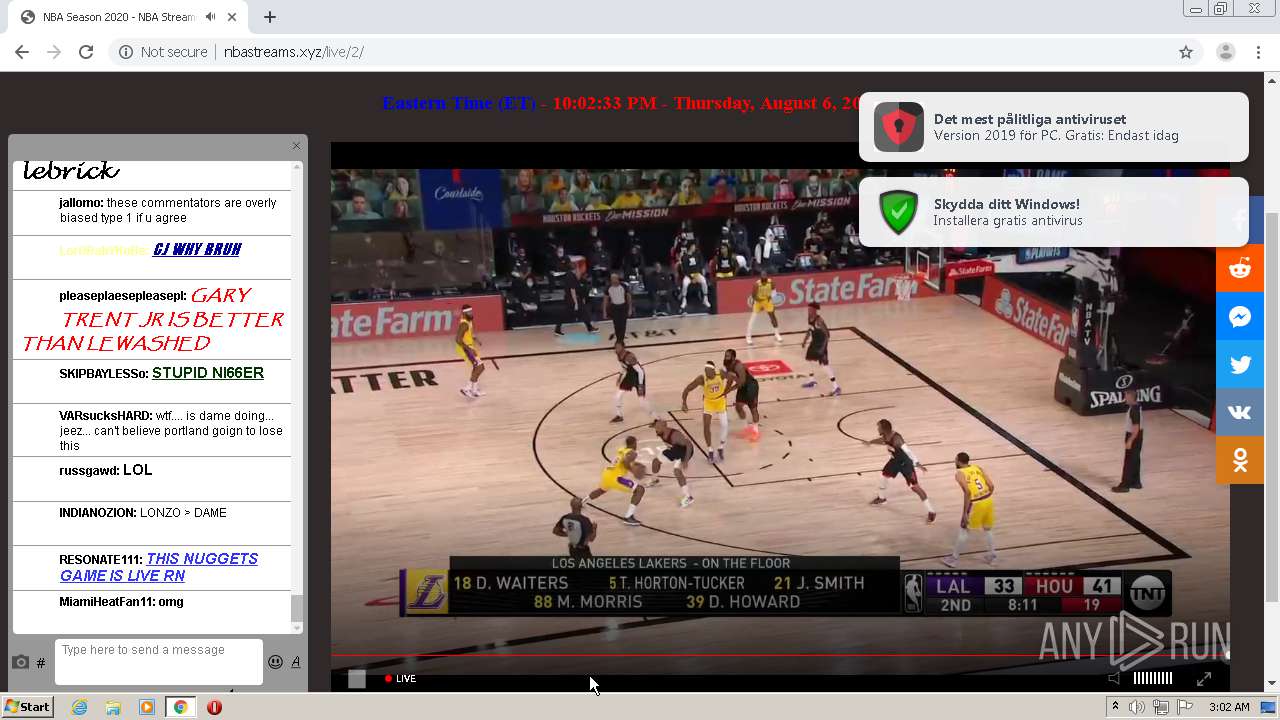The height and width of the screenshot is (720, 1280).
Task: Open Chrome profile avatar menu
Action: pos(1226,52)
